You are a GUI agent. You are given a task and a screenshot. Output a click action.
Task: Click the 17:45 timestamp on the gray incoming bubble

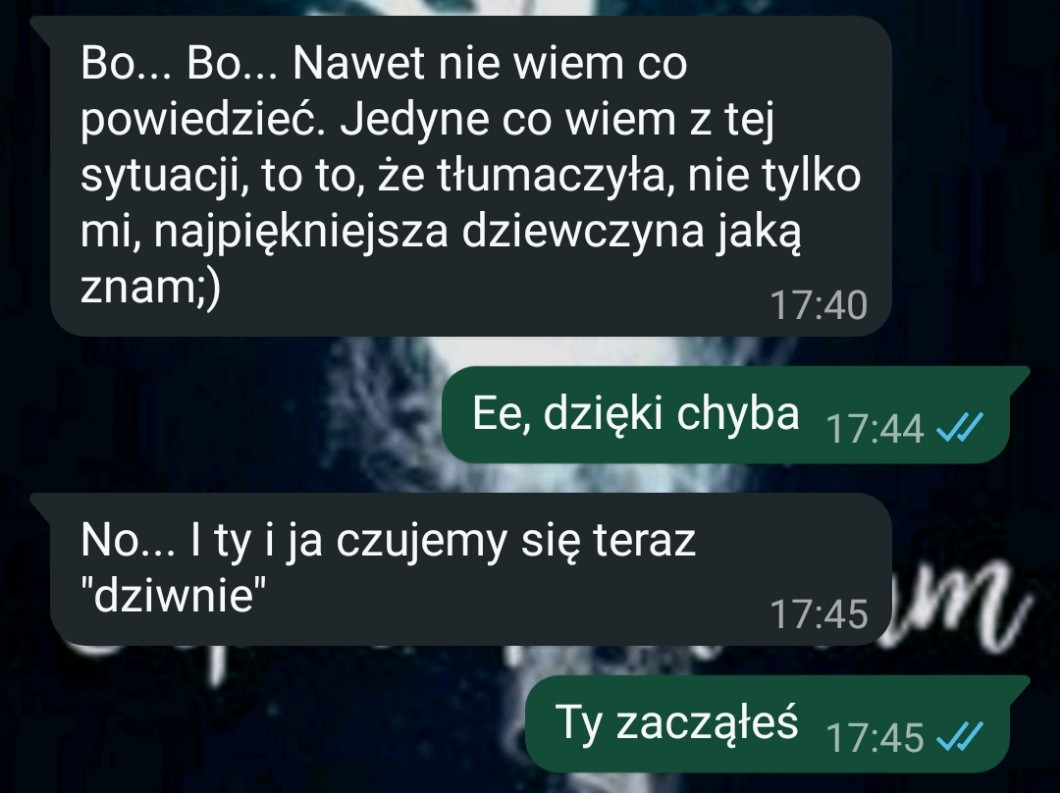tap(818, 614)
